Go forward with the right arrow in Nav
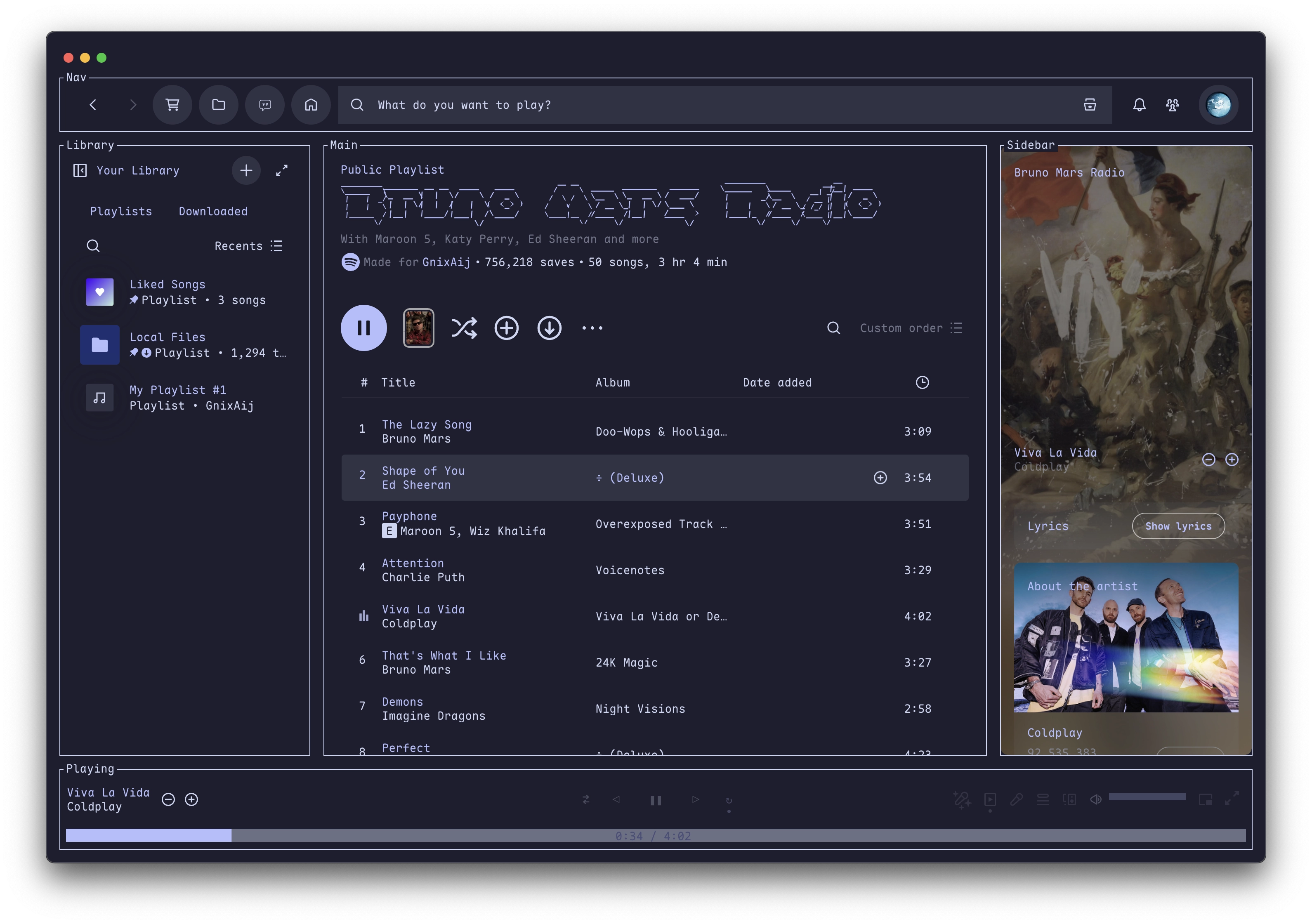Viewport: 1312px width, 924px height. click(132, 105)
